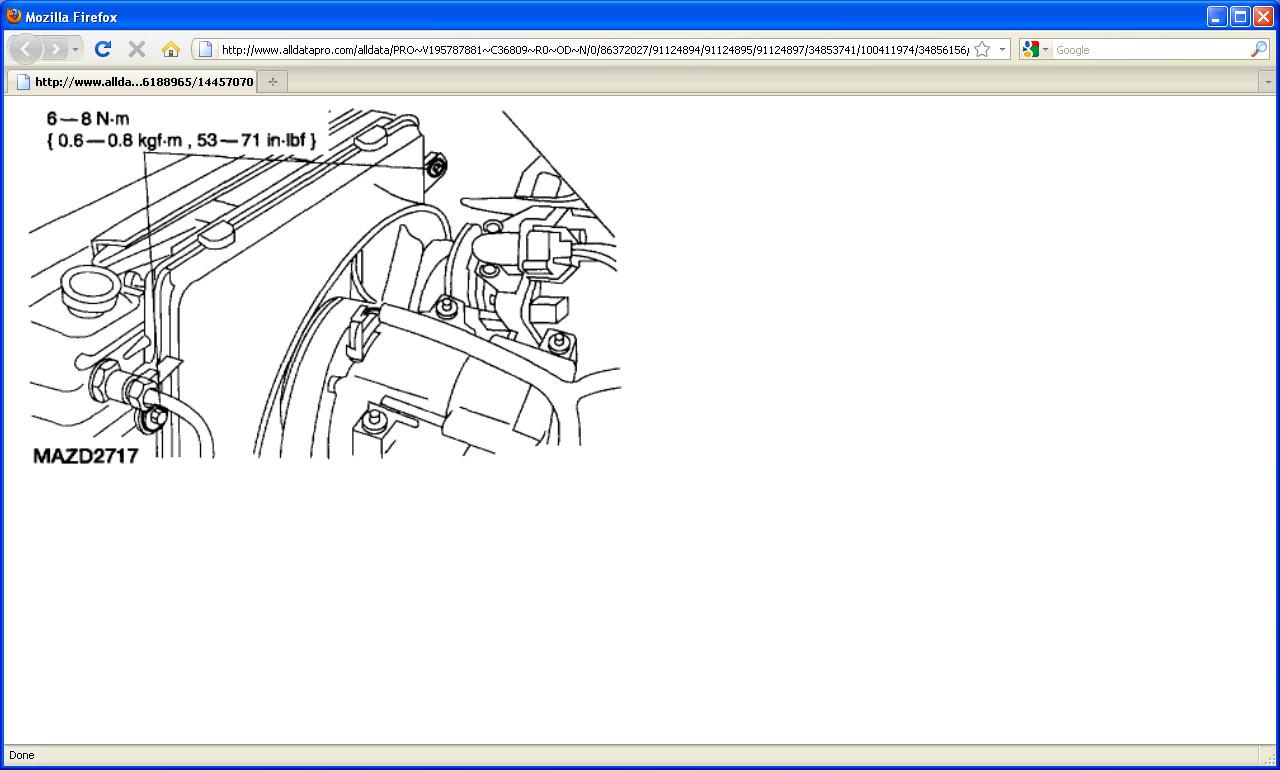1280x770 pixels.
Task: Open a new tab
Action: coord(272,82)
